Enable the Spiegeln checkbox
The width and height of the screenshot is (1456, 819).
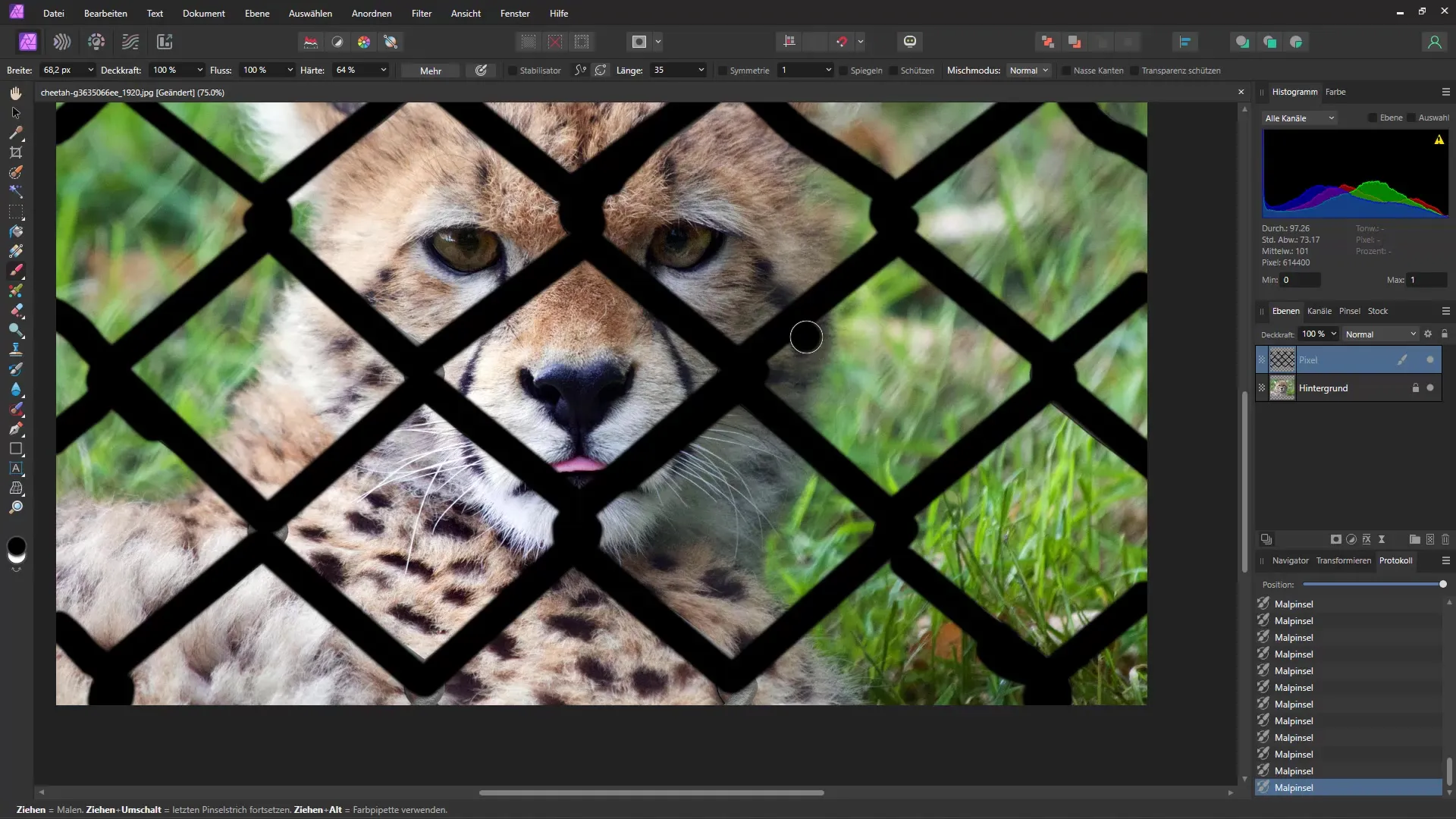(843, 71)
